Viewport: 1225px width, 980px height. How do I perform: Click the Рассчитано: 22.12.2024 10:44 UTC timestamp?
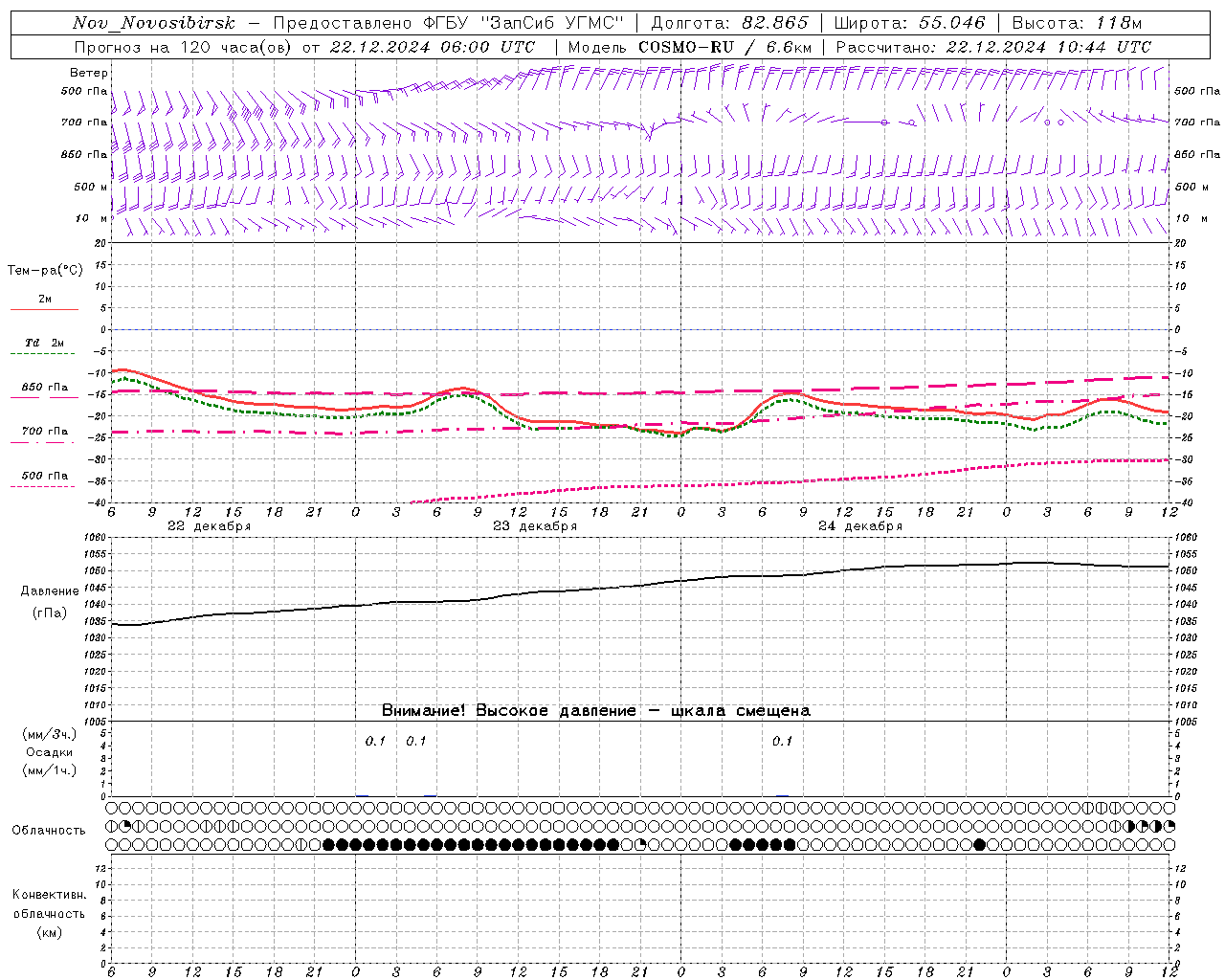click(993, 47)
